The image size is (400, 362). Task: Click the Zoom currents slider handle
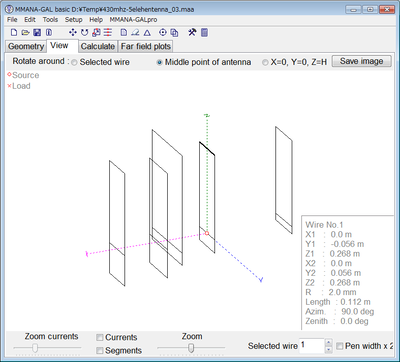[35, 348]
